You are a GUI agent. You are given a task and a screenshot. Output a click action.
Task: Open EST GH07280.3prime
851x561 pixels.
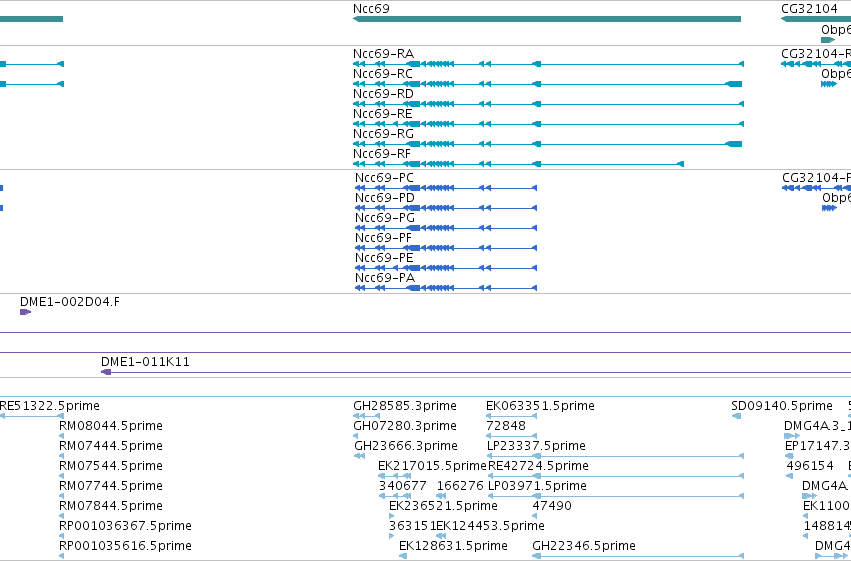(405, 426)
